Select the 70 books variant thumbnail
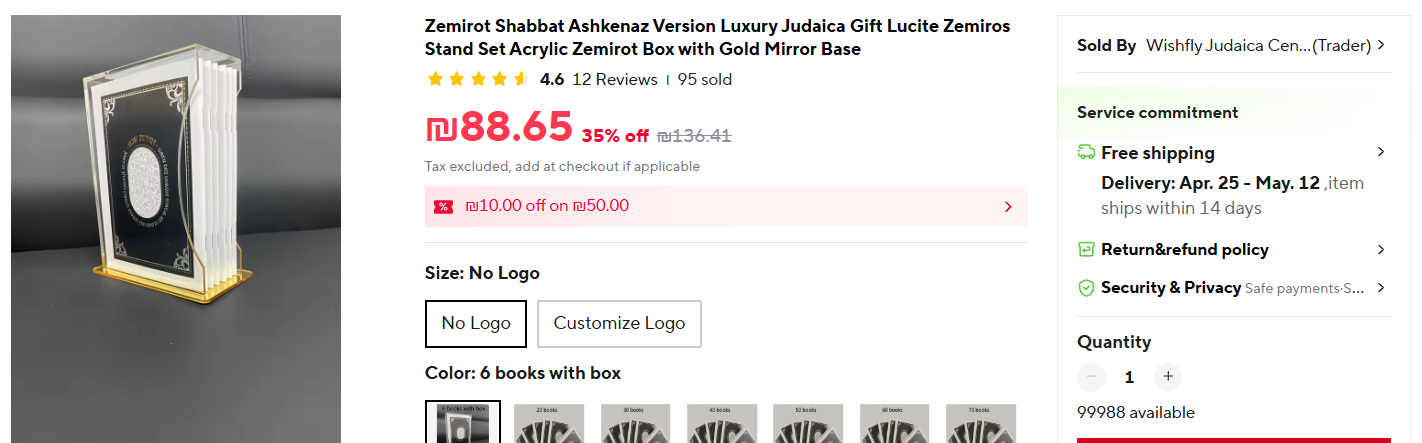 981,423
